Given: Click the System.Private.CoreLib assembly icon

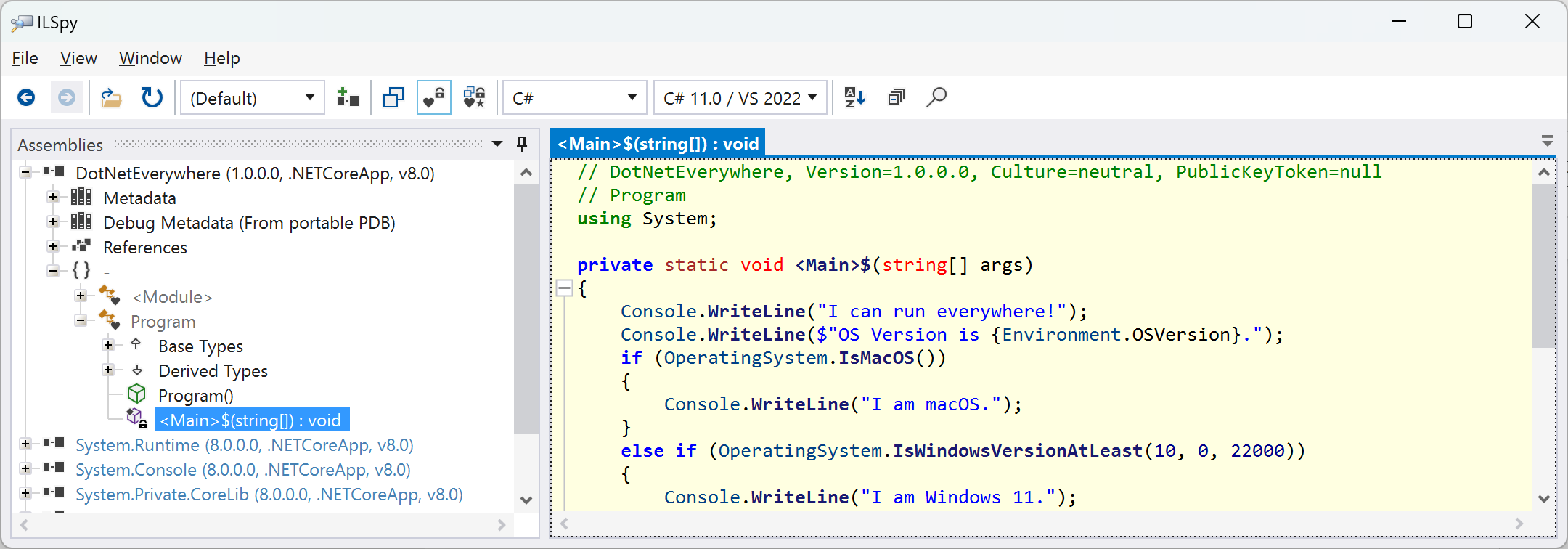Looking at the screenshot, I should point(54,492).
